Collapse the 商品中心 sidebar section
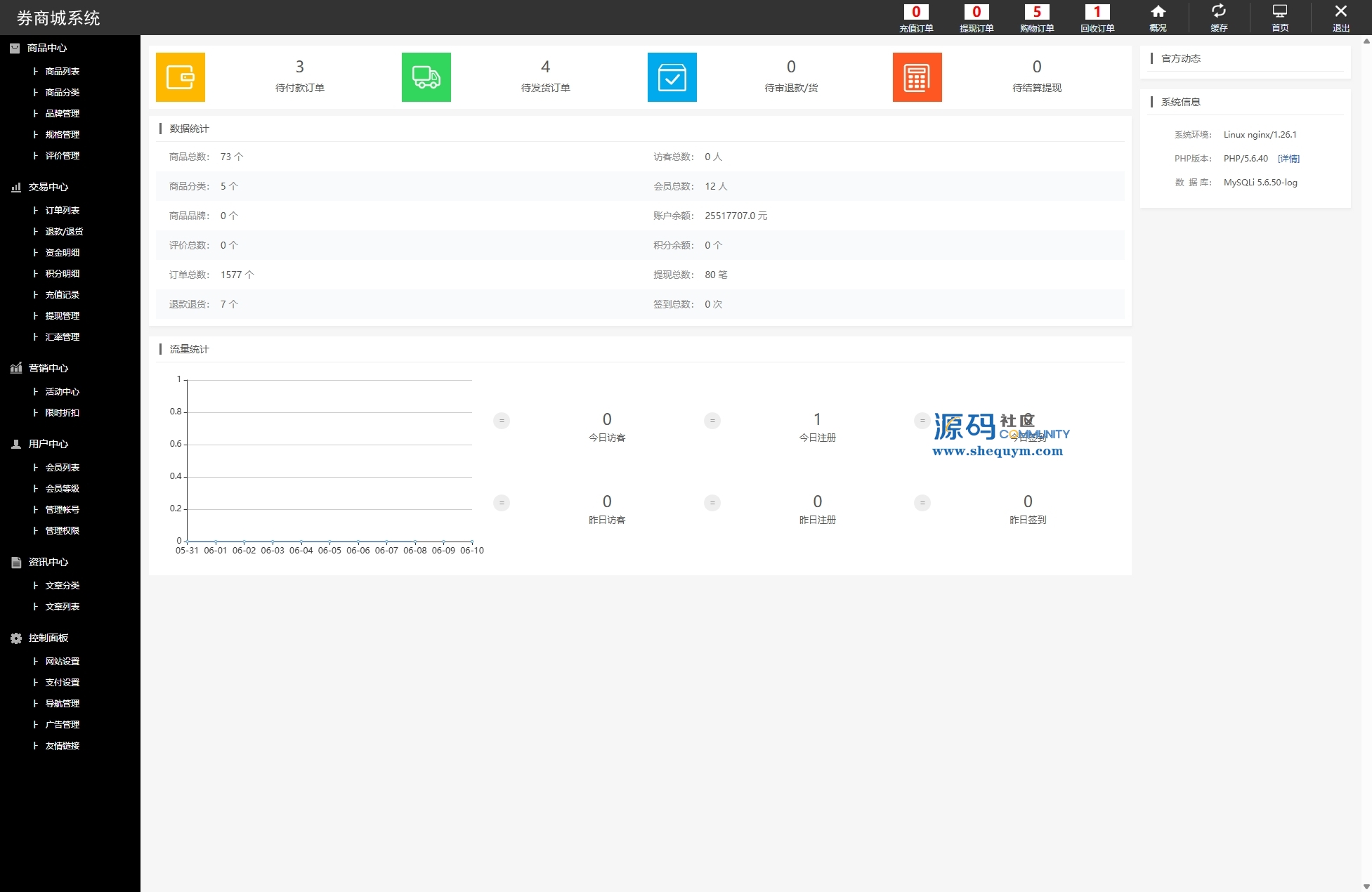The height and width of the screenshot is (892, 1372). point(46,48)
